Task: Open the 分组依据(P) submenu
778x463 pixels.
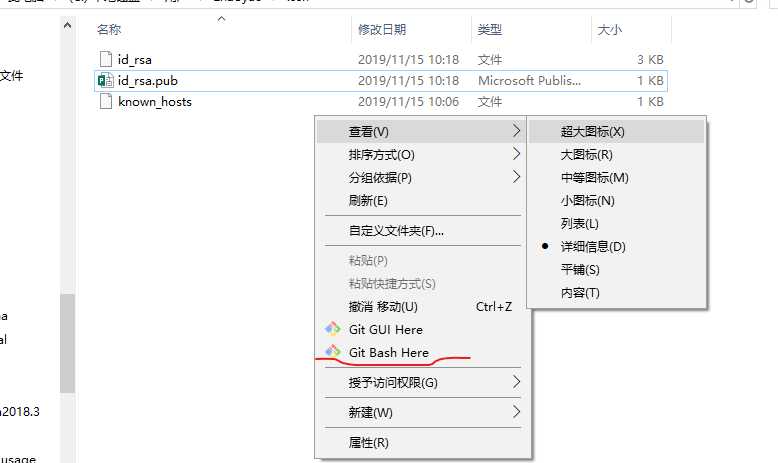Action: (x=421, y=177)
